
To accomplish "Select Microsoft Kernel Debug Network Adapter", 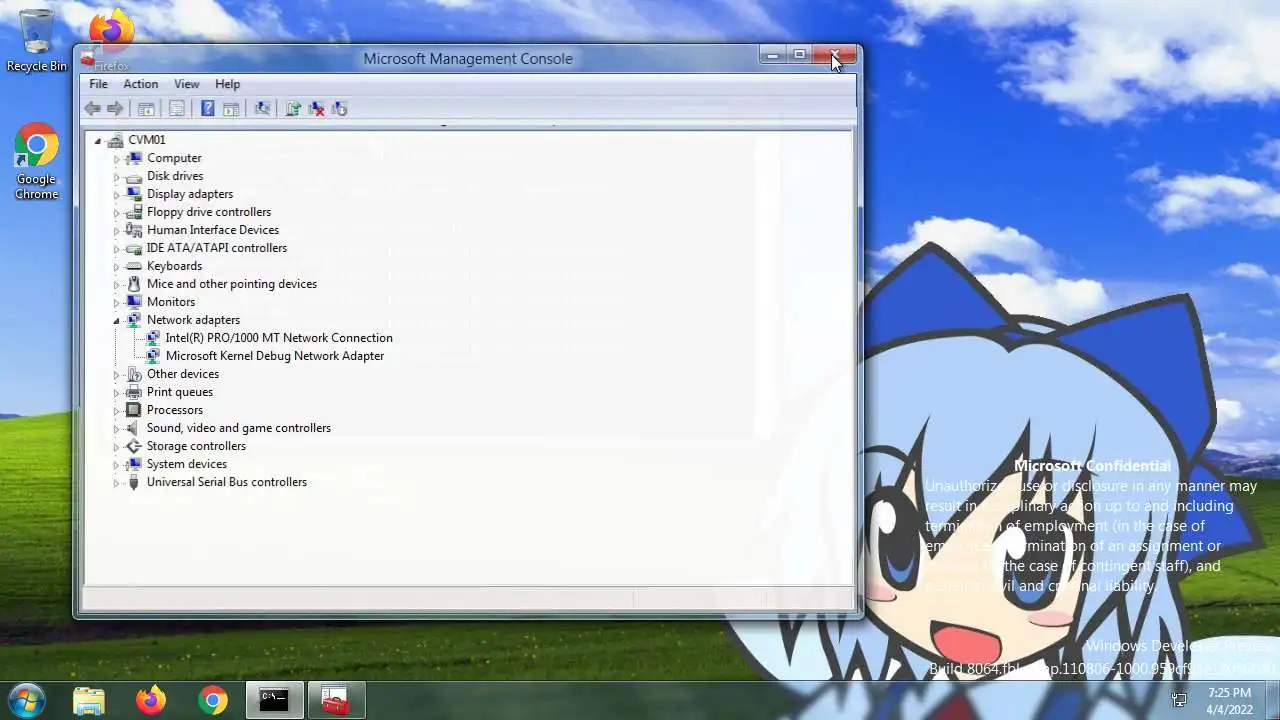I will click(x=275, y=356).
